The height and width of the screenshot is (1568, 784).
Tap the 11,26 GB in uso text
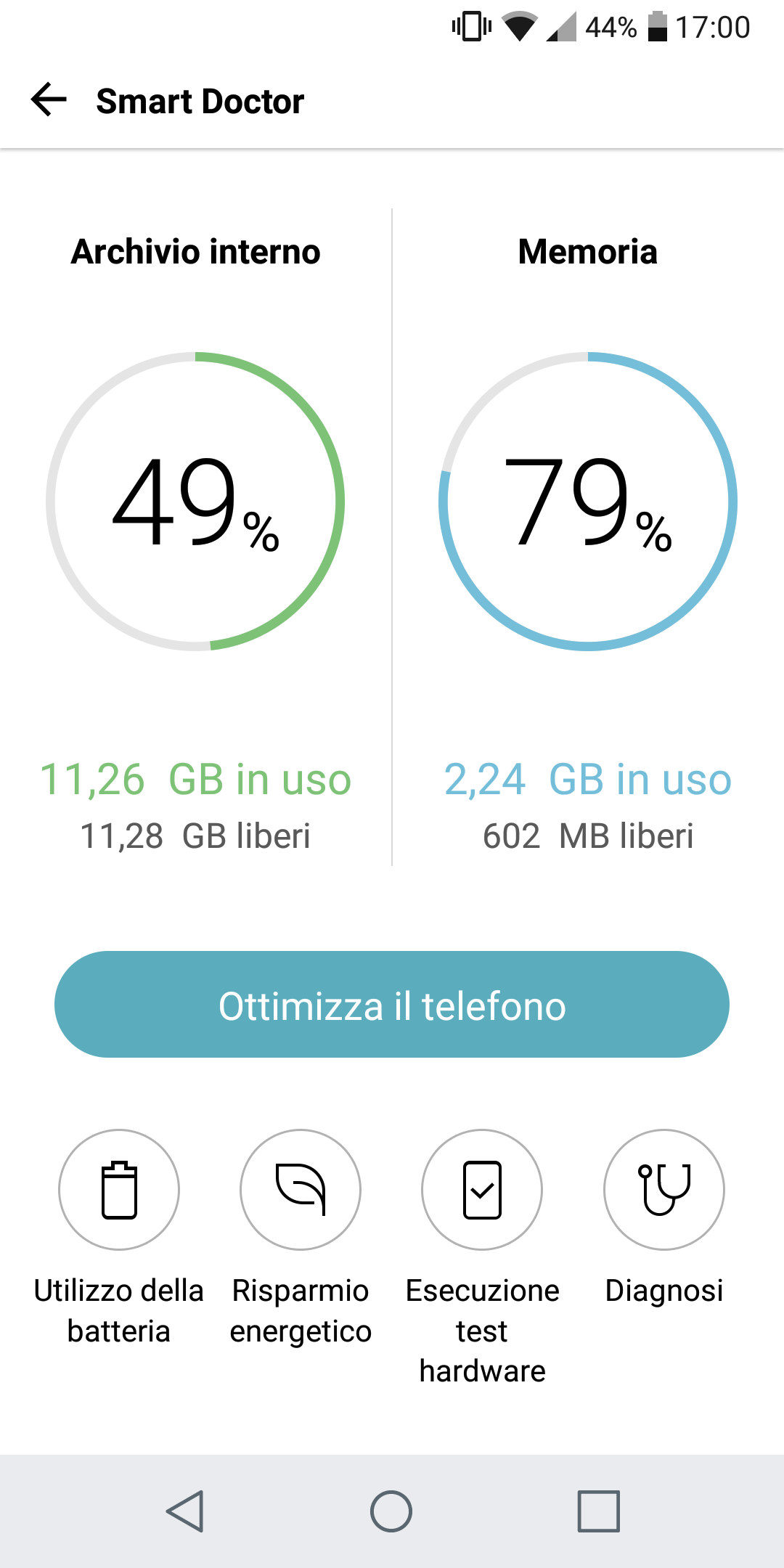tap(195, 780)
